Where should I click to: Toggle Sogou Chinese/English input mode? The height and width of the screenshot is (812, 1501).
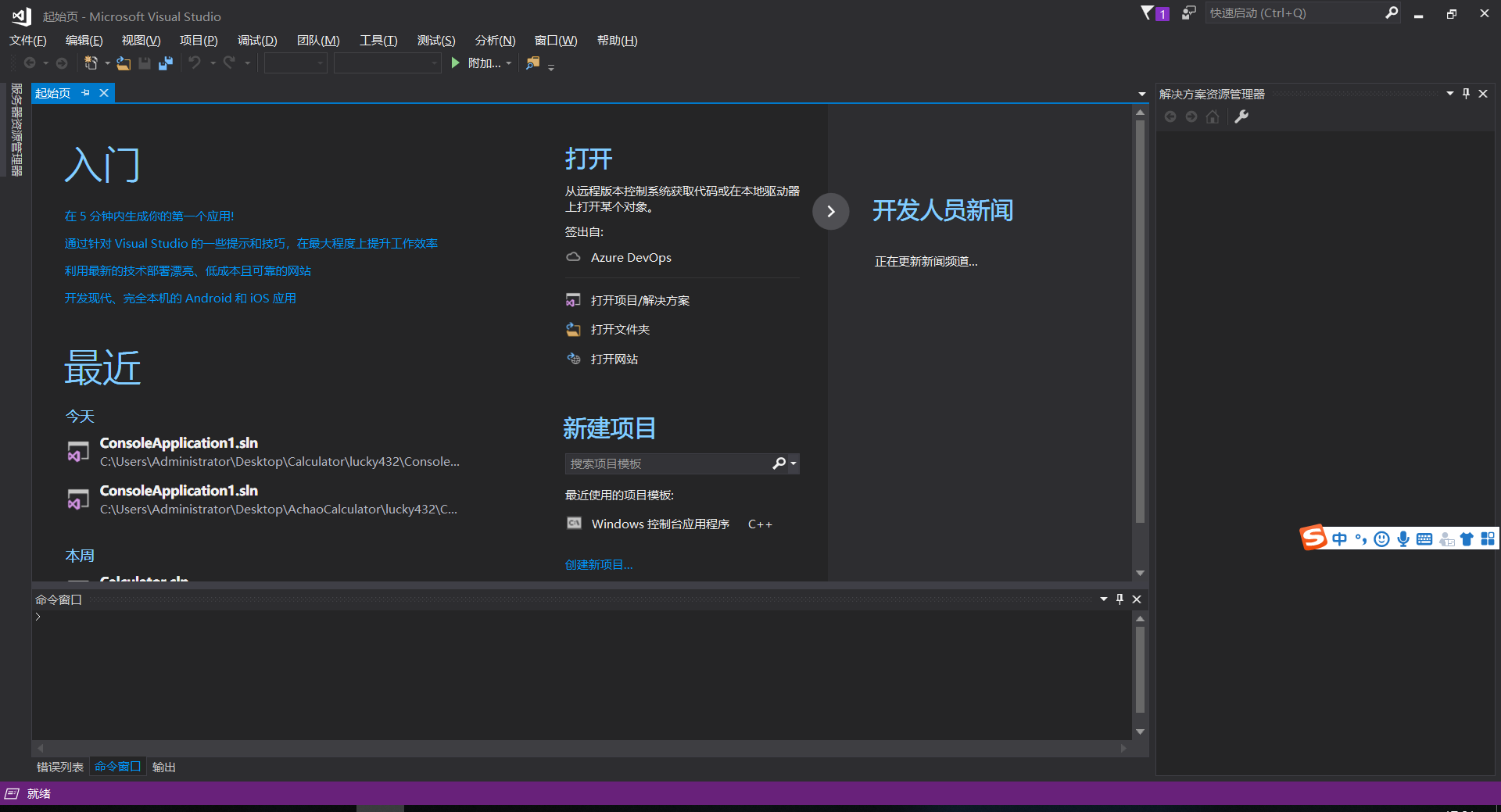tap(1340, 538)
